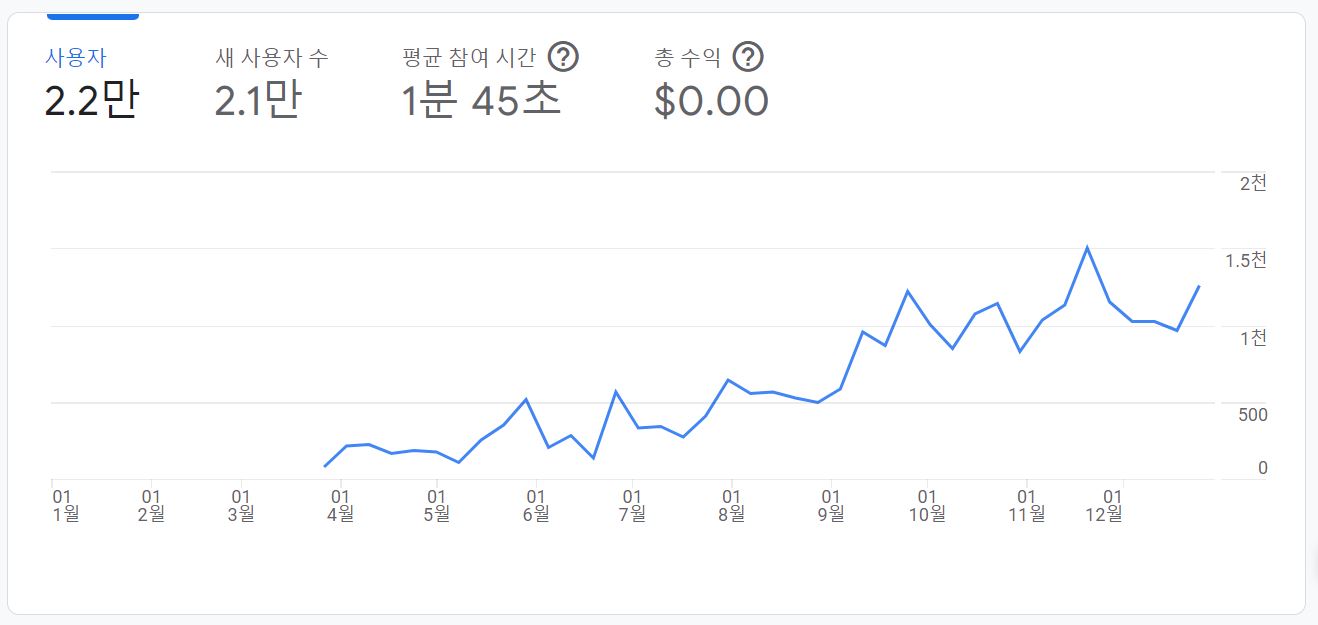Click the 01 9월 date axis label
This screenshot has width=1318, height=625.
click(x=830, y=504)
